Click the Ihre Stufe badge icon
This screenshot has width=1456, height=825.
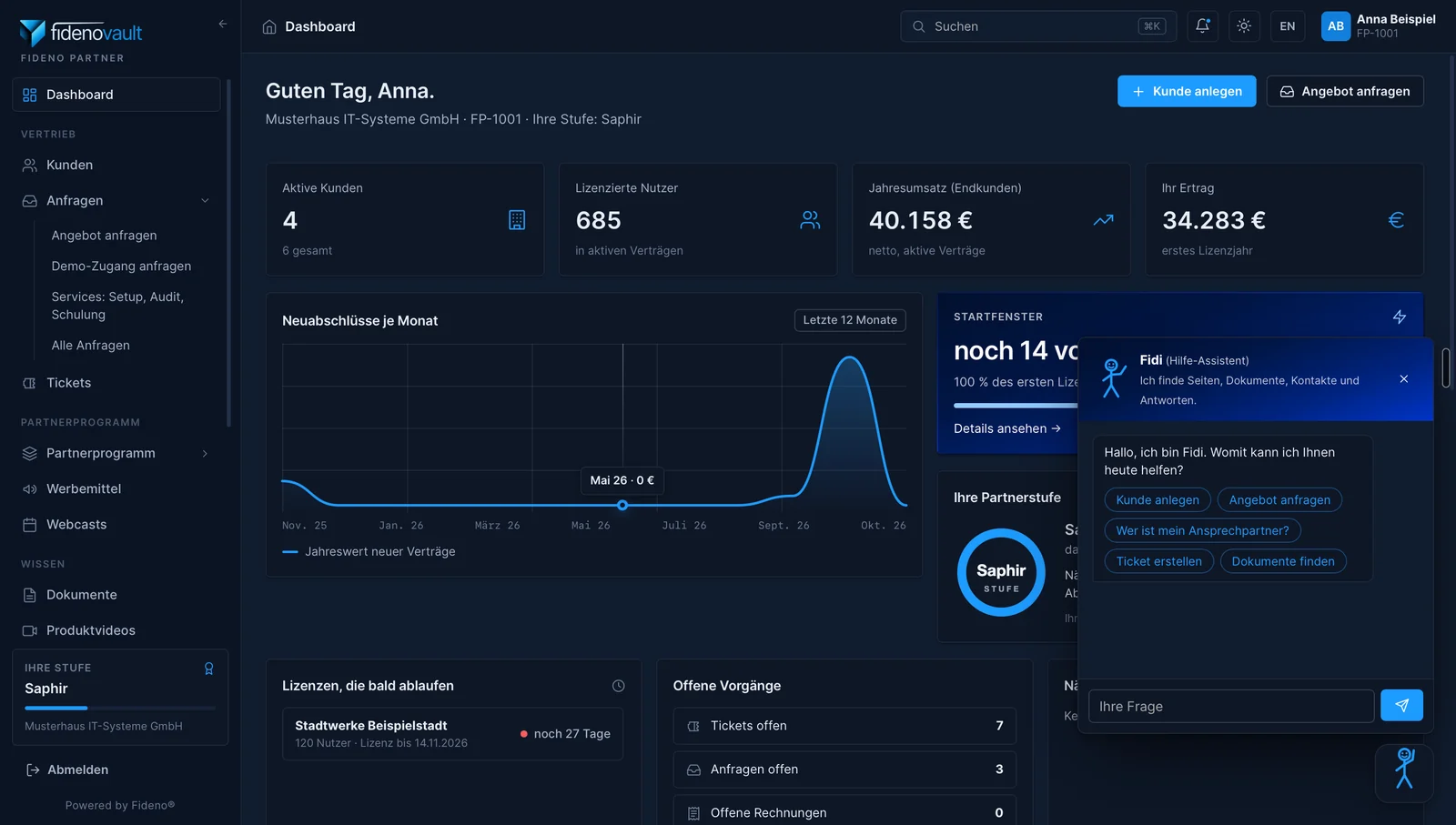[208, 669]
